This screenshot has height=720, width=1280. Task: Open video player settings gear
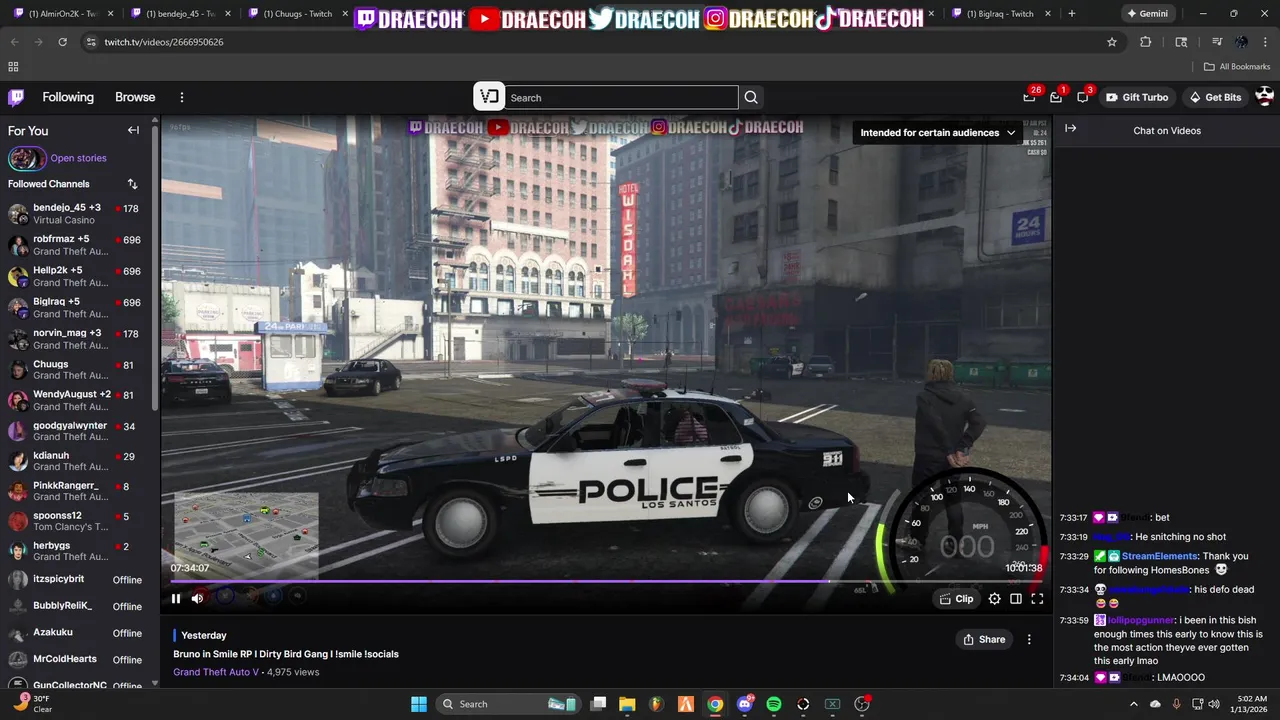tap(994, 599)
